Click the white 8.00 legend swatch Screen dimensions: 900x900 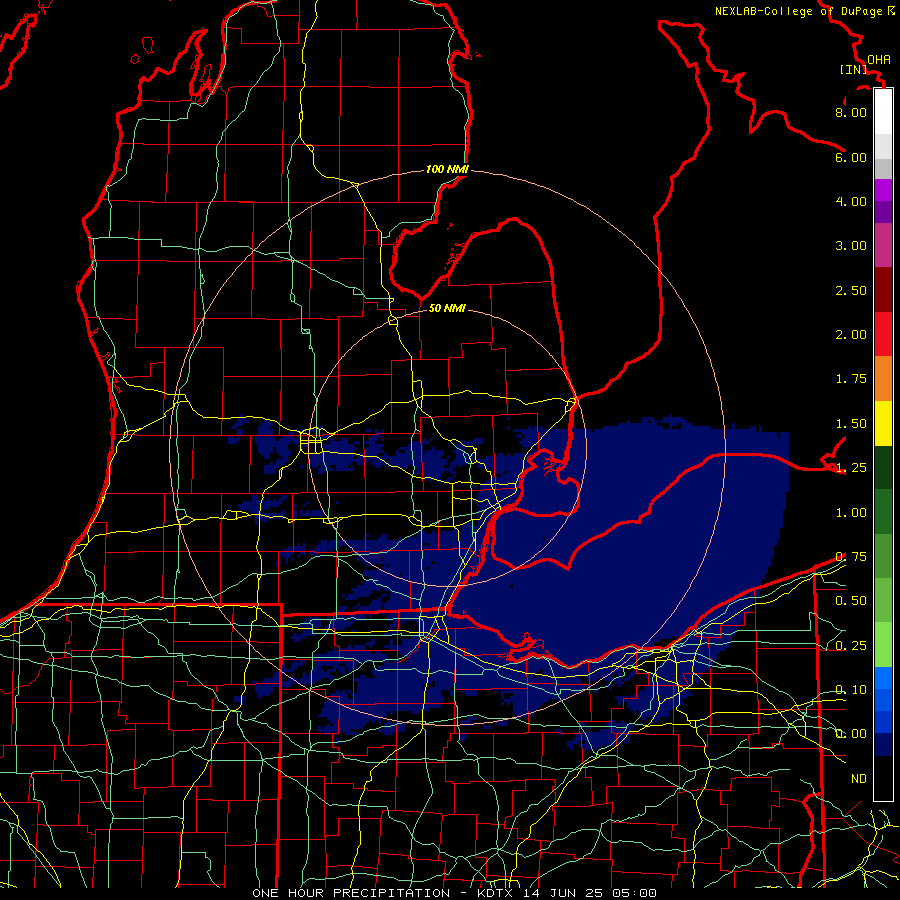[x=883, y=111]
